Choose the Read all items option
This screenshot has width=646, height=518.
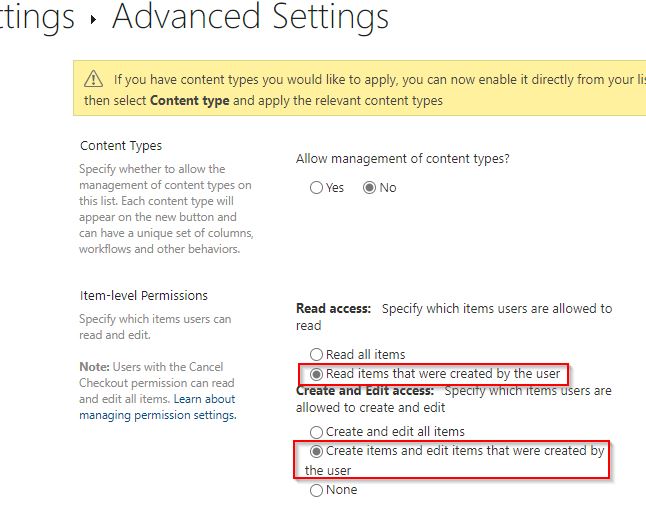point(317,354)
